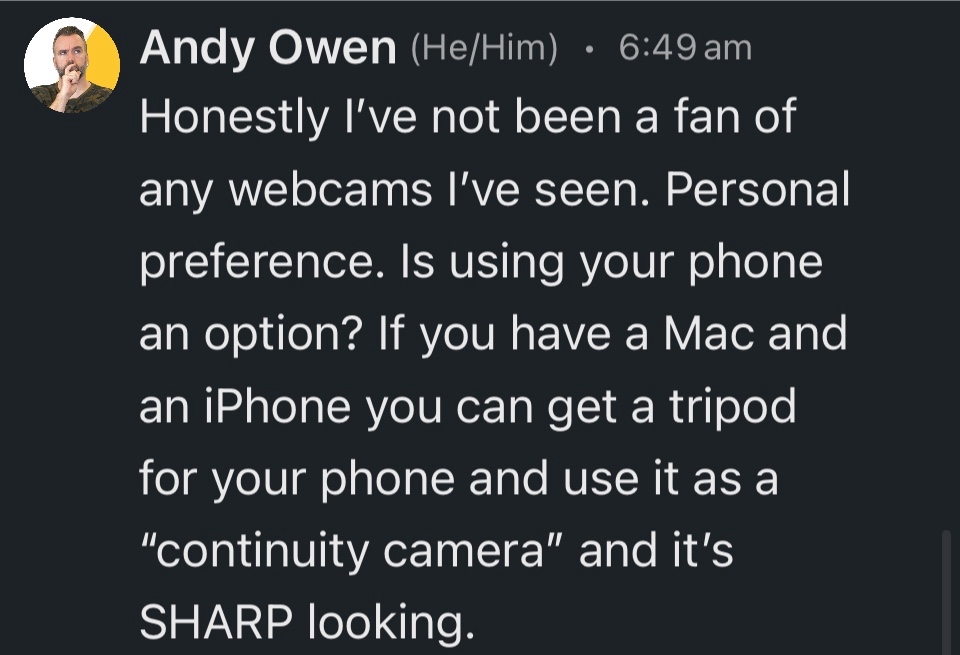The height and width of the screenshot is (655, 960).
Task: Open Andy Owen's profile from his name
Action: click(268, 48)
